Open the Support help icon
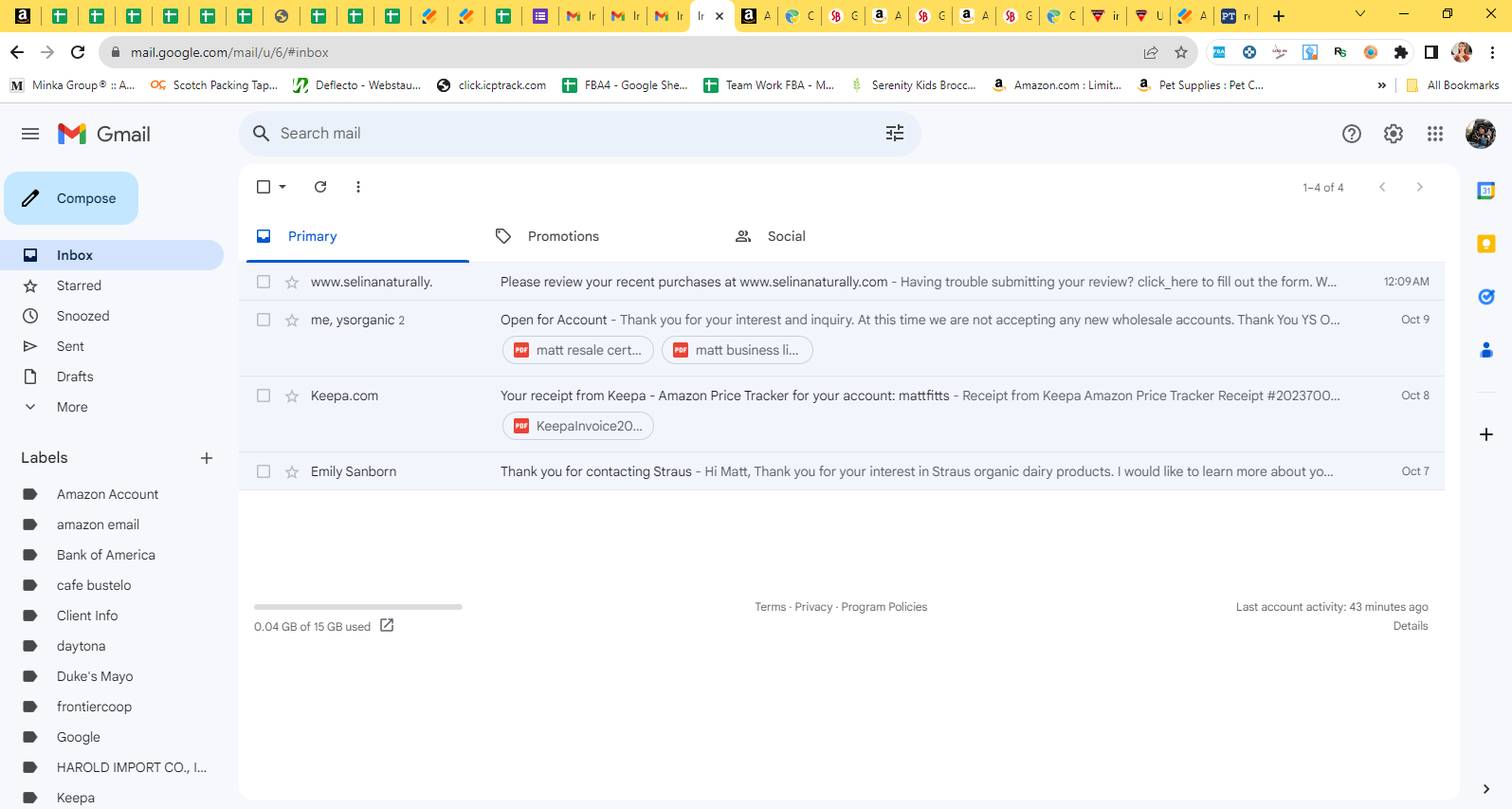 click(1352, 134)
